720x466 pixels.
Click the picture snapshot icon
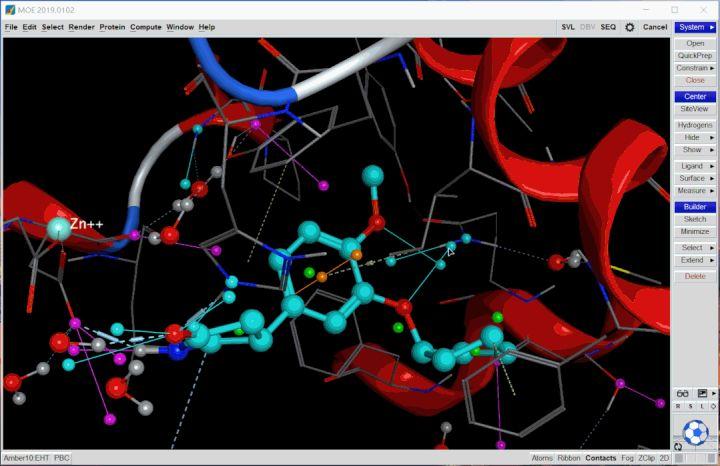701,393
